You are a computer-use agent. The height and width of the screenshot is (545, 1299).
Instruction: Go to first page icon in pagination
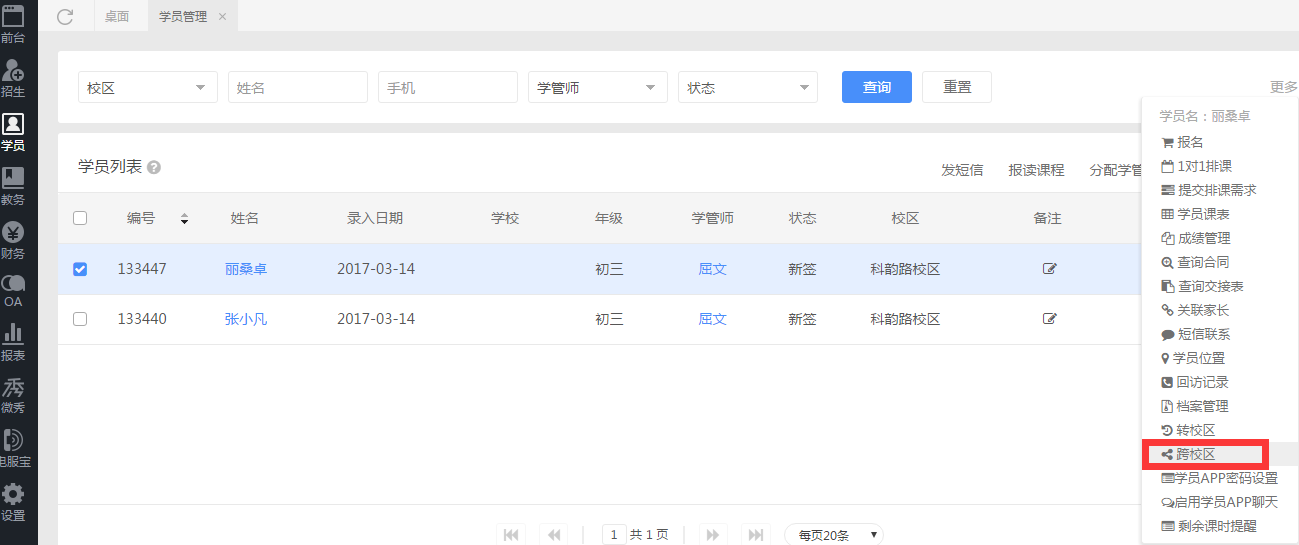[x=511, y=535]
